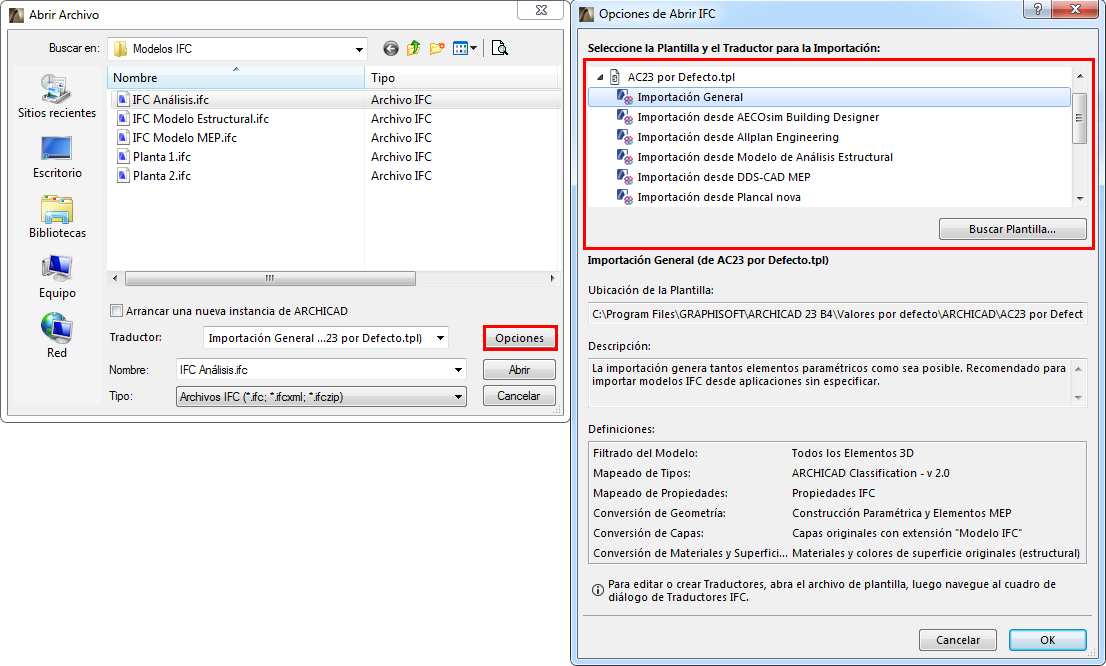This screenshot has width=1106, height=666.
Task: Click the Ubicación de la Plantilla path field
Action: click(x=837, y=314)
